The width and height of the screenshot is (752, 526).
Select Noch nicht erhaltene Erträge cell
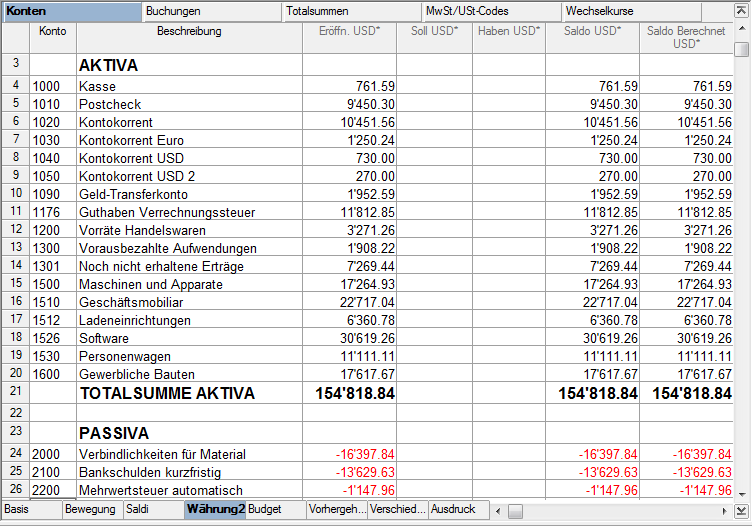(x=189, y=266)
